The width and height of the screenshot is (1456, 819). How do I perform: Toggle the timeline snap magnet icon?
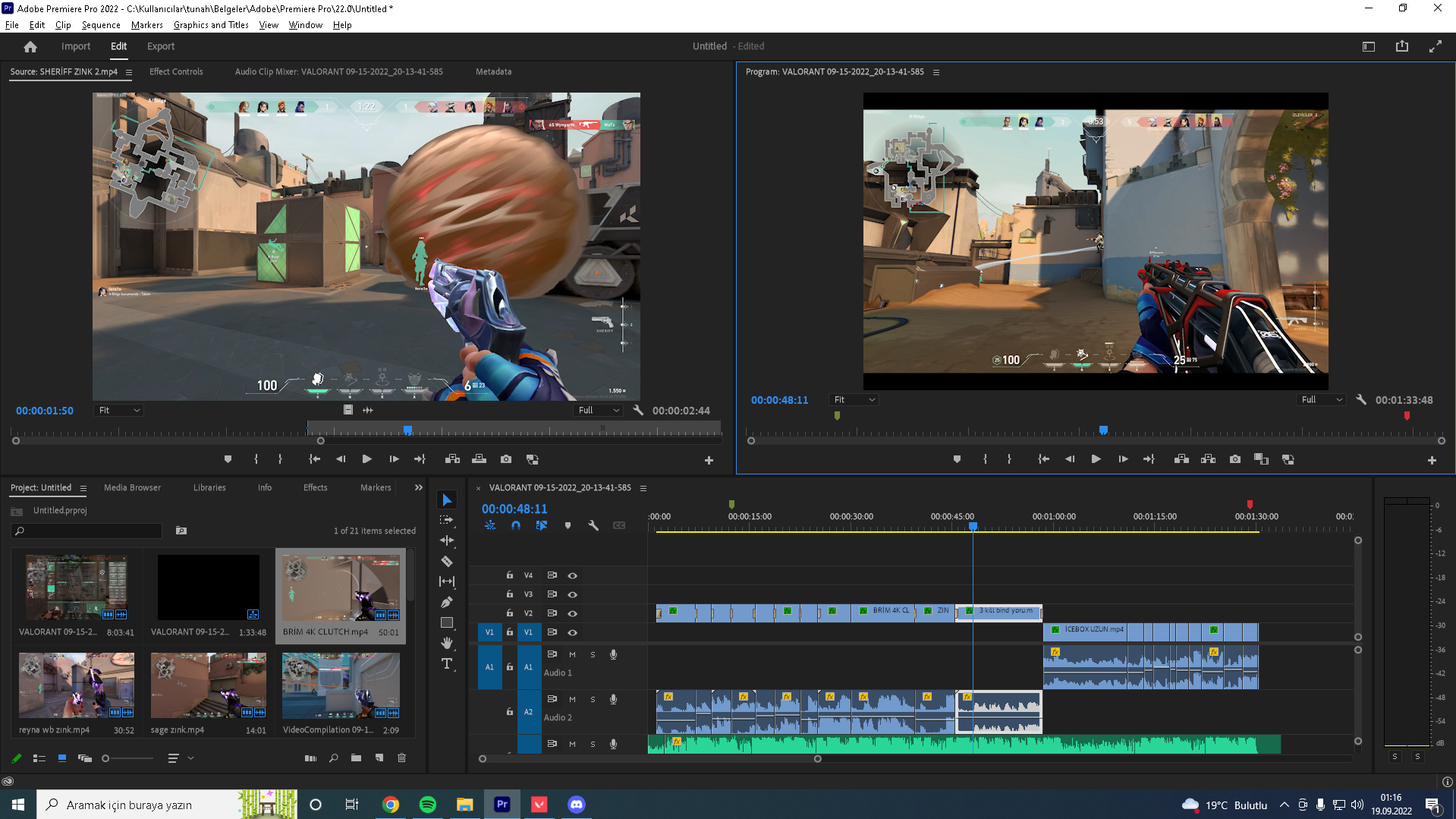tap(516, 525)
